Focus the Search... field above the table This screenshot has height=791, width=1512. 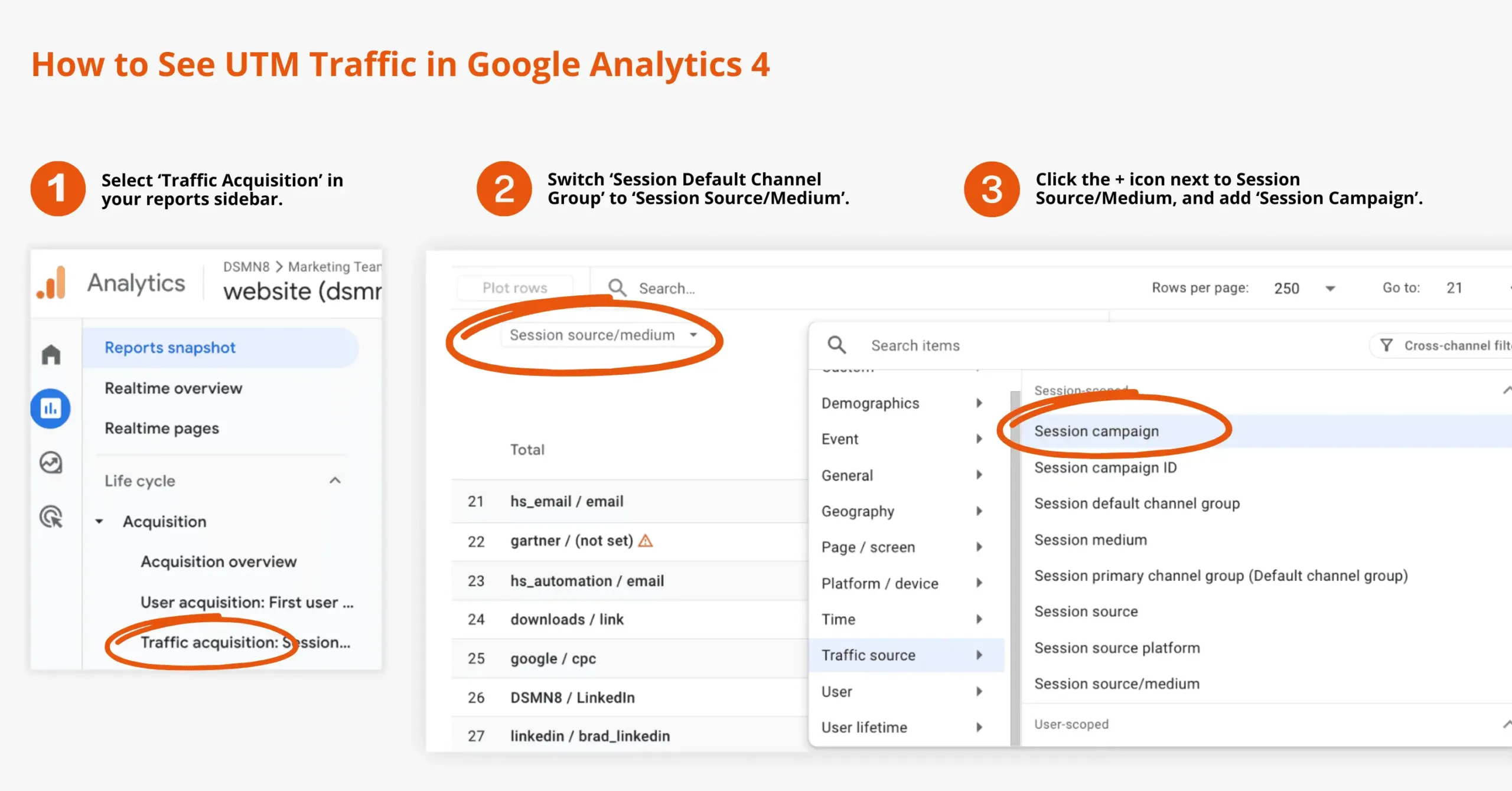[666, 289]
